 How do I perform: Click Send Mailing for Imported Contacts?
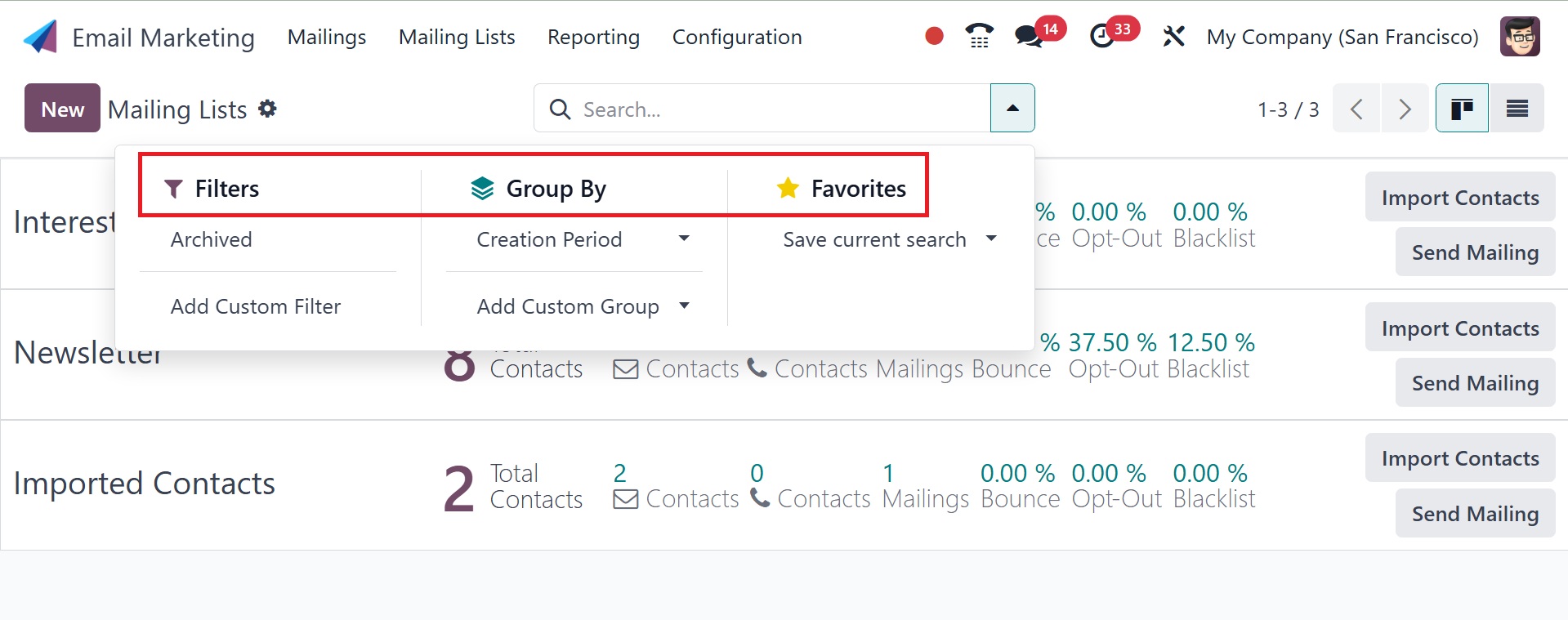click(x=1474, y=514)
